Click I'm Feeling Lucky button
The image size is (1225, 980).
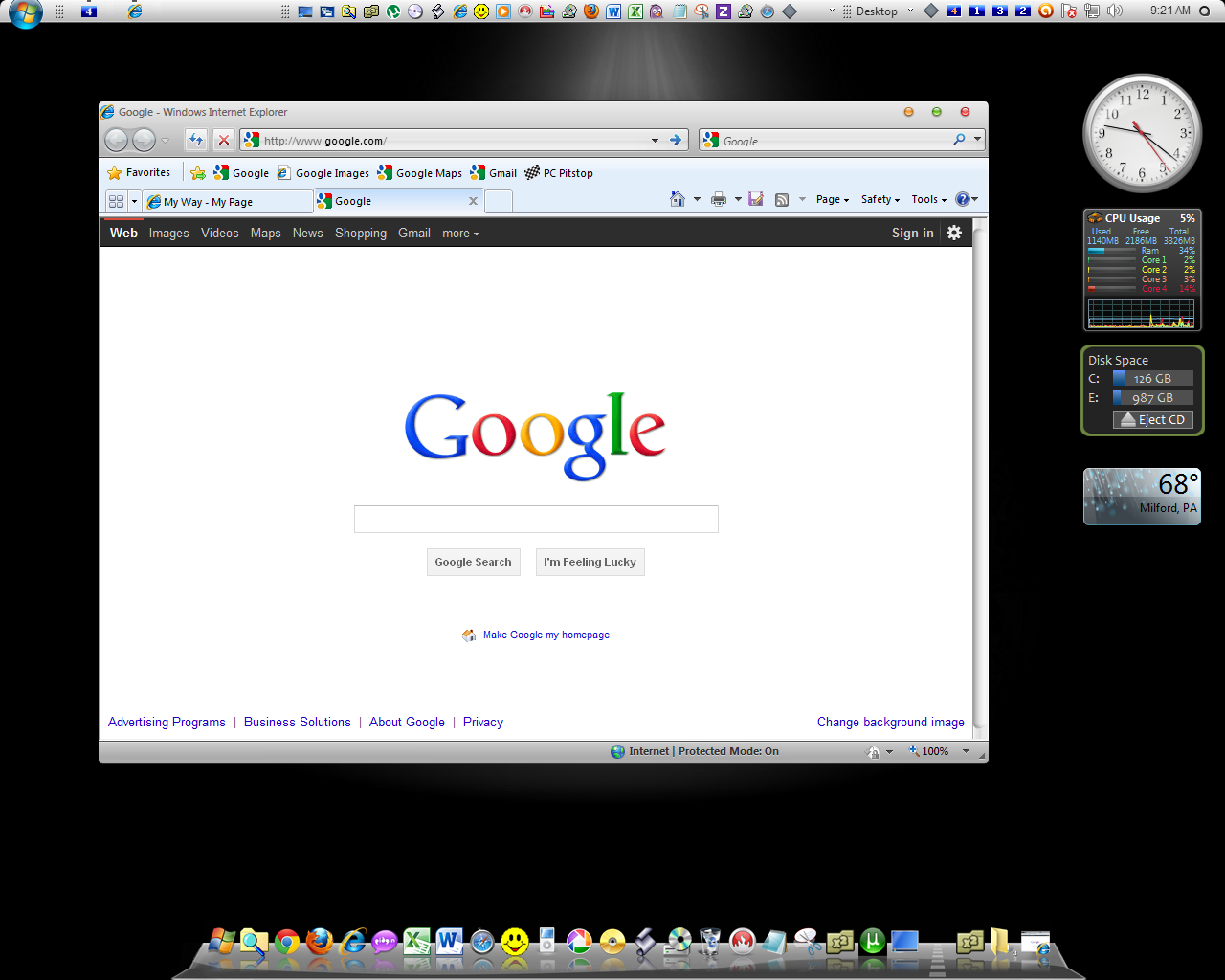tap(590, 562)
